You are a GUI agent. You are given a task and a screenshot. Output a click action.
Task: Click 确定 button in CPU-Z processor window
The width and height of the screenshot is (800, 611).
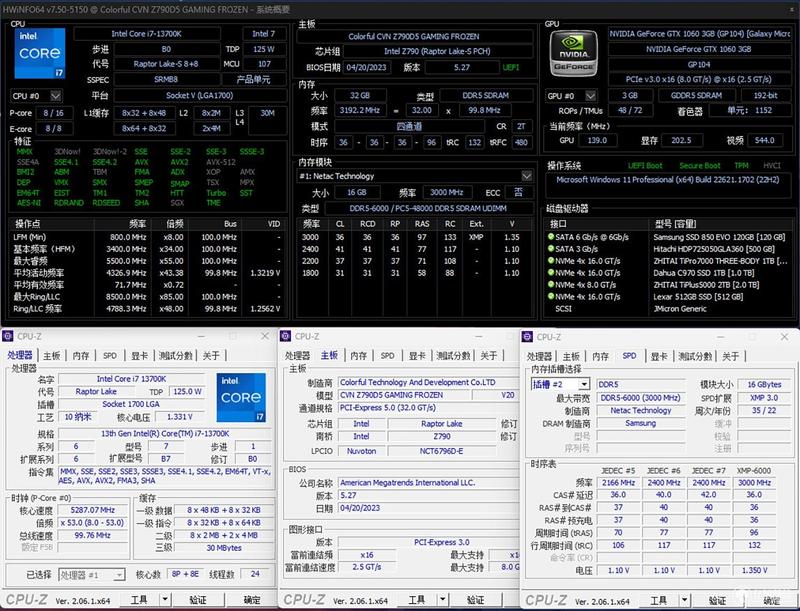pyautogui.click(x=252, y=599)
